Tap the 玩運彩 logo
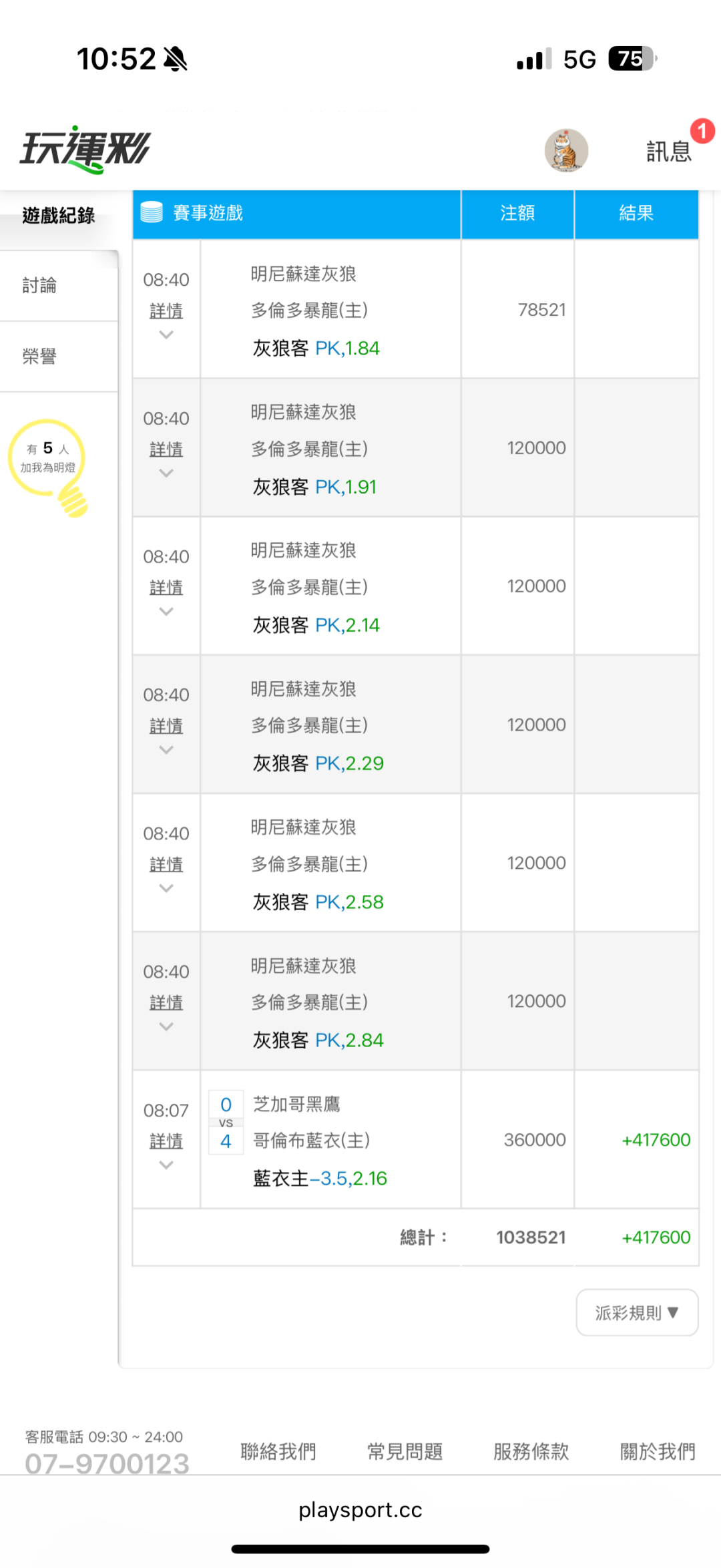Screen dimensions: 721x1568 [85, 149]
